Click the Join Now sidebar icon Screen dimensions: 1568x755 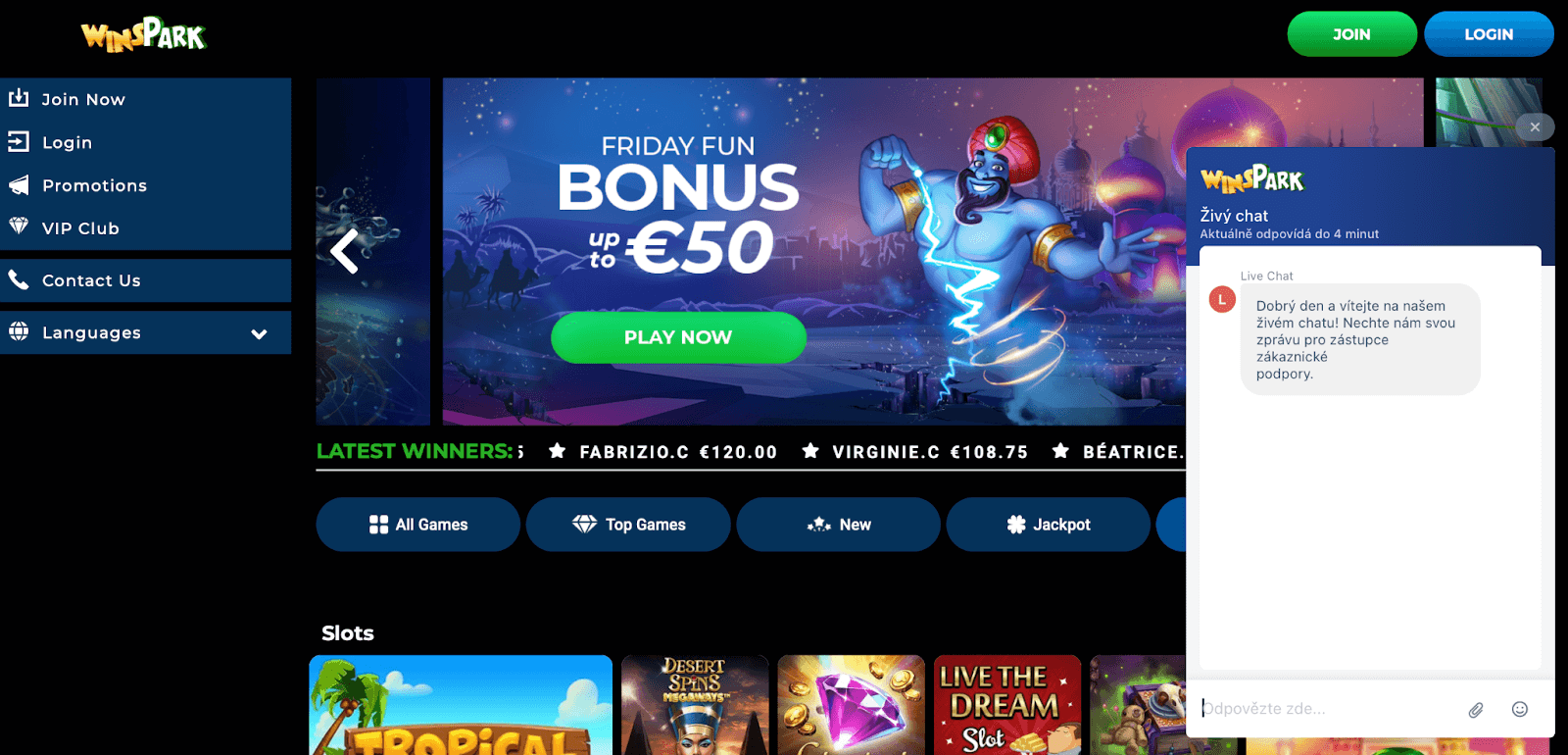(x=19, y=98)
